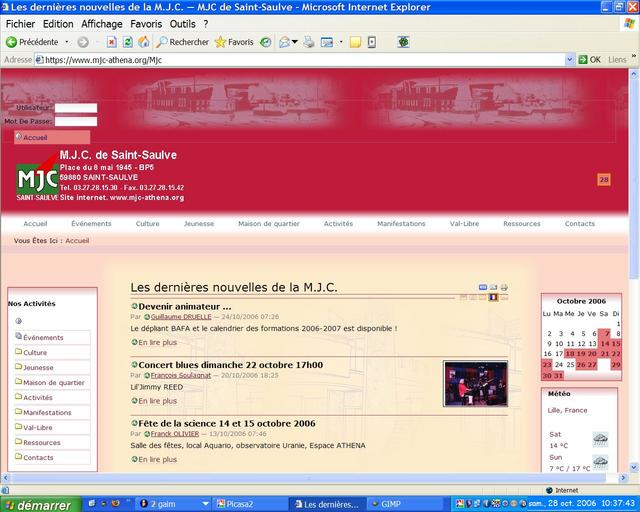Select the French flag language icon
The width and height of the screenshot is (640, 512).
[x=493, y=297]
